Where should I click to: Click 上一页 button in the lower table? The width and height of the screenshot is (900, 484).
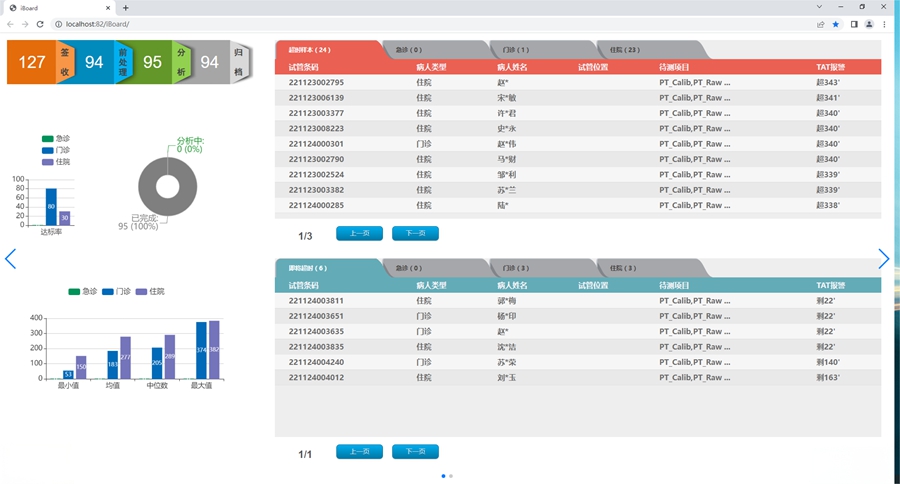[359, 452]
